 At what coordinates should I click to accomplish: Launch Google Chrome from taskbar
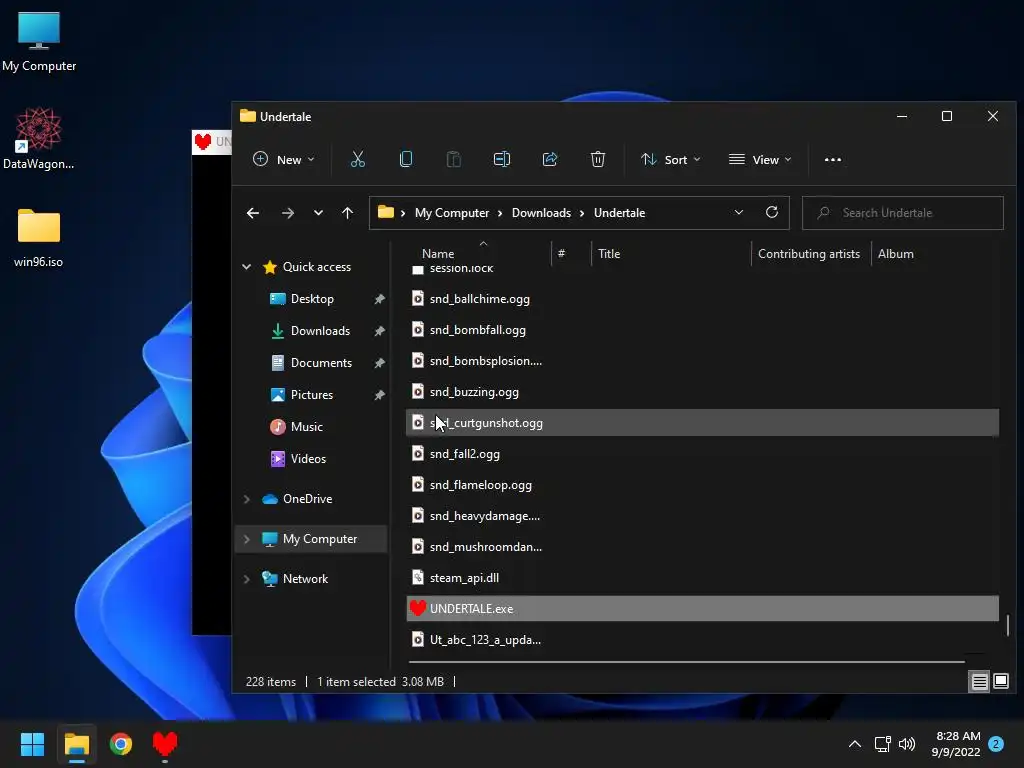(x=121, y=744)
